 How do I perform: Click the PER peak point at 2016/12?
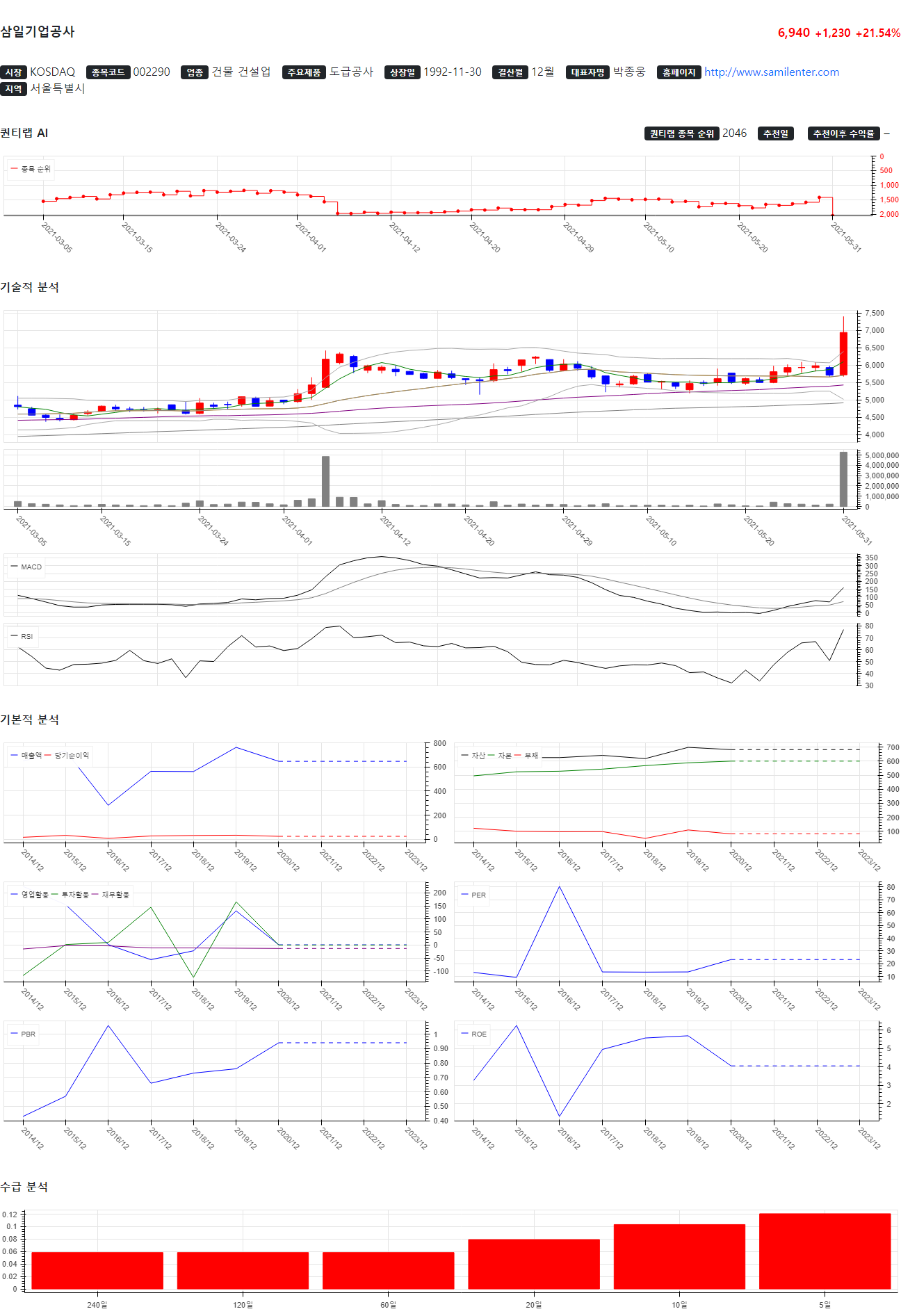pyautogui.click(x=560, y=886)
